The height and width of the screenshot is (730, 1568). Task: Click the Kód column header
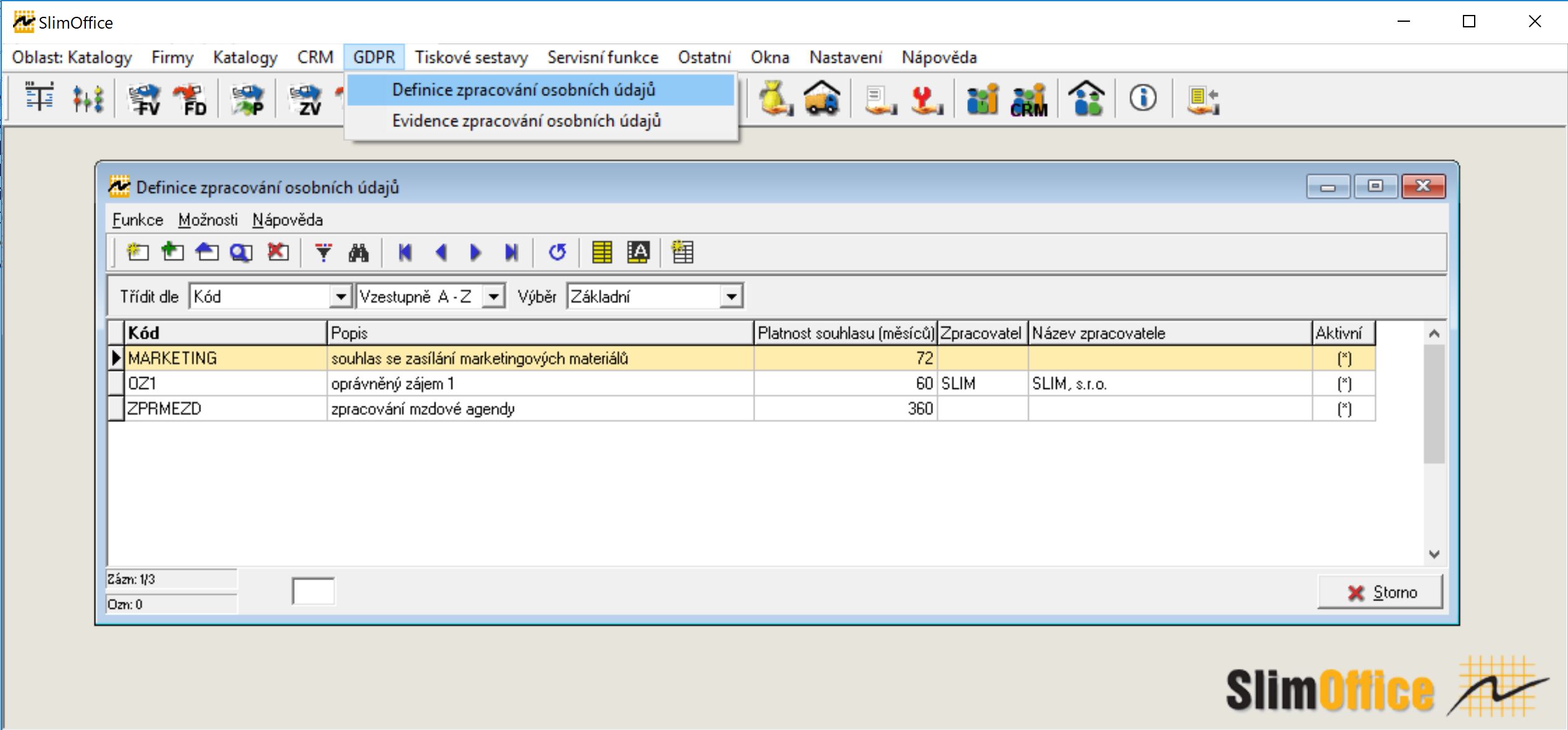[226, 333]
